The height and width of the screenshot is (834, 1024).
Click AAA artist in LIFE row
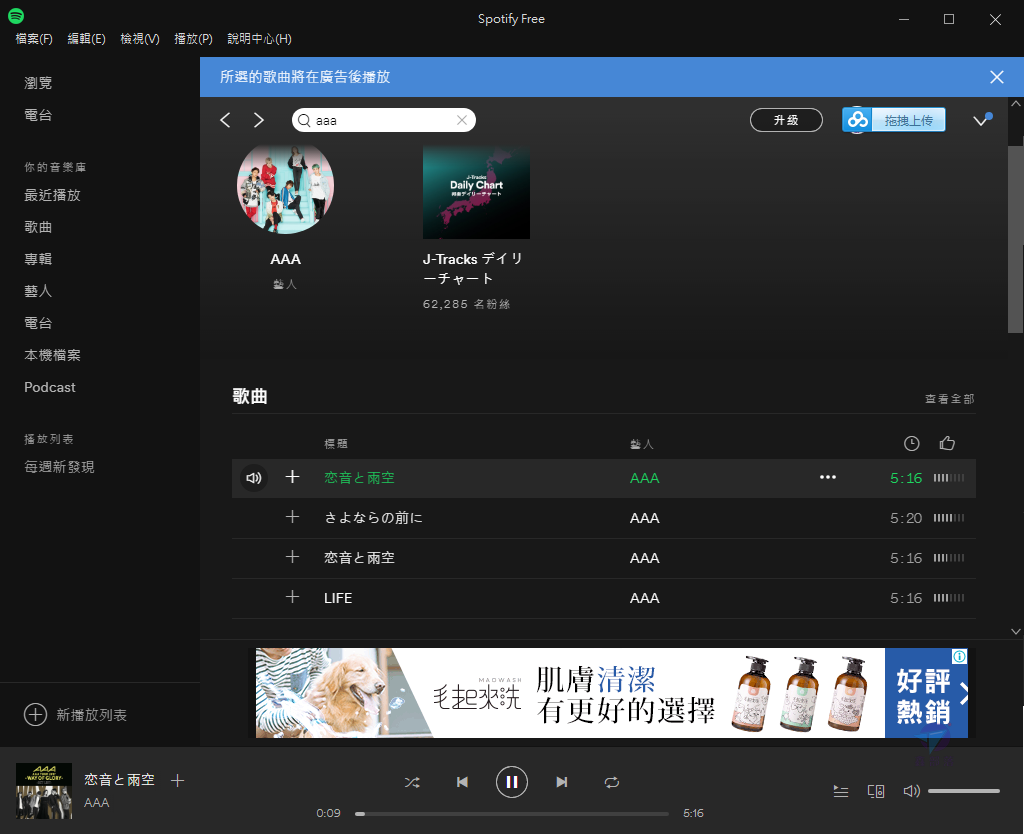click(645, 598)
